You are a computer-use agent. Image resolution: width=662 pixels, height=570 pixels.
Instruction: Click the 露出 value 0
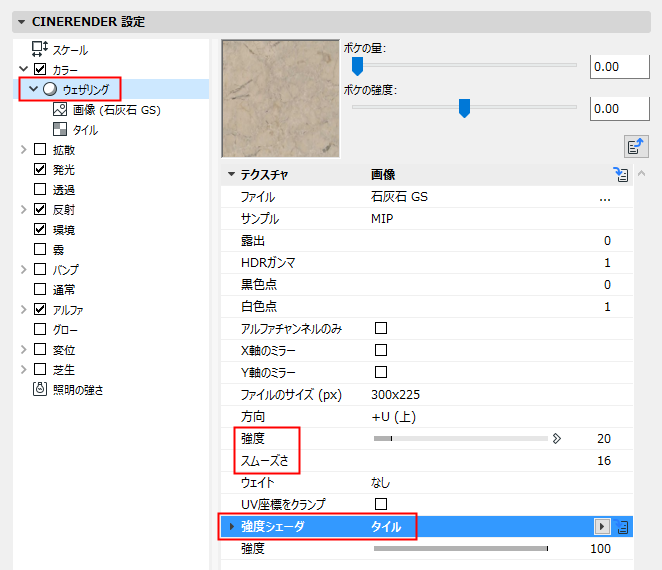(x=607, y=241)
